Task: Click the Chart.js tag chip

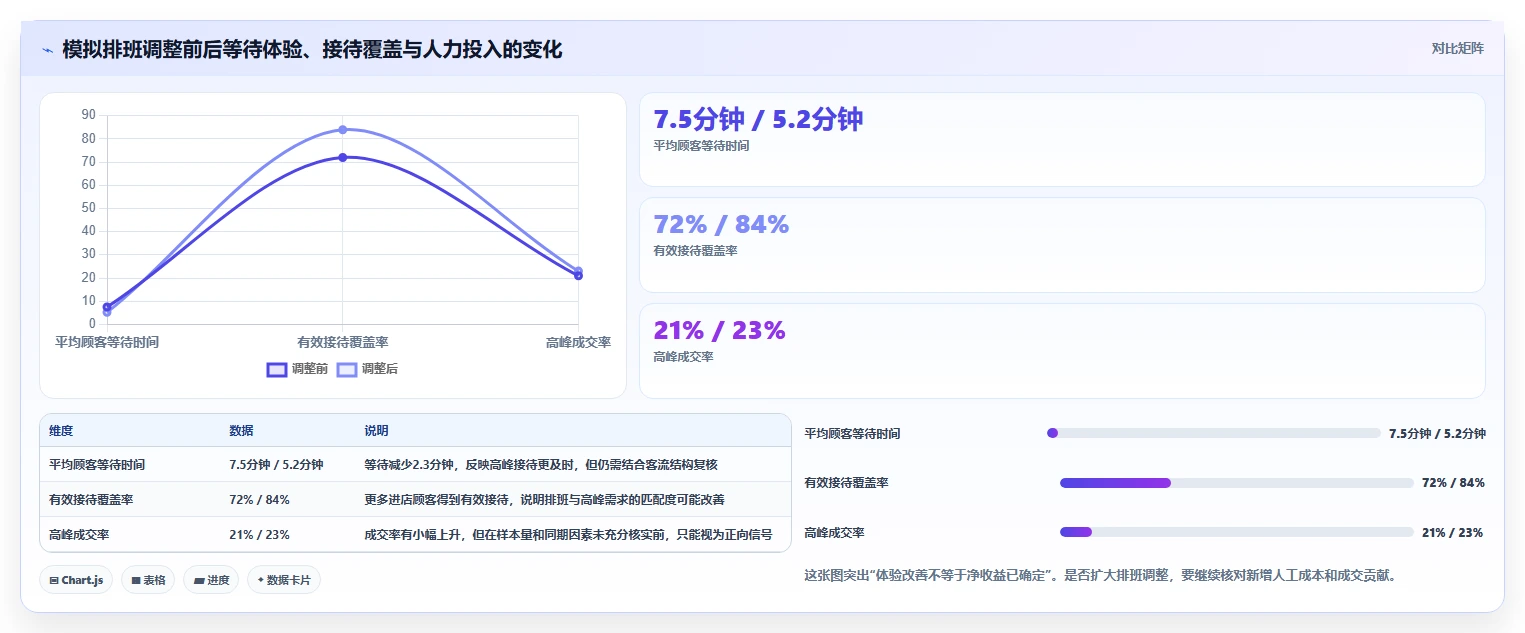Action: pyautogui.click(x=76, y=580)
